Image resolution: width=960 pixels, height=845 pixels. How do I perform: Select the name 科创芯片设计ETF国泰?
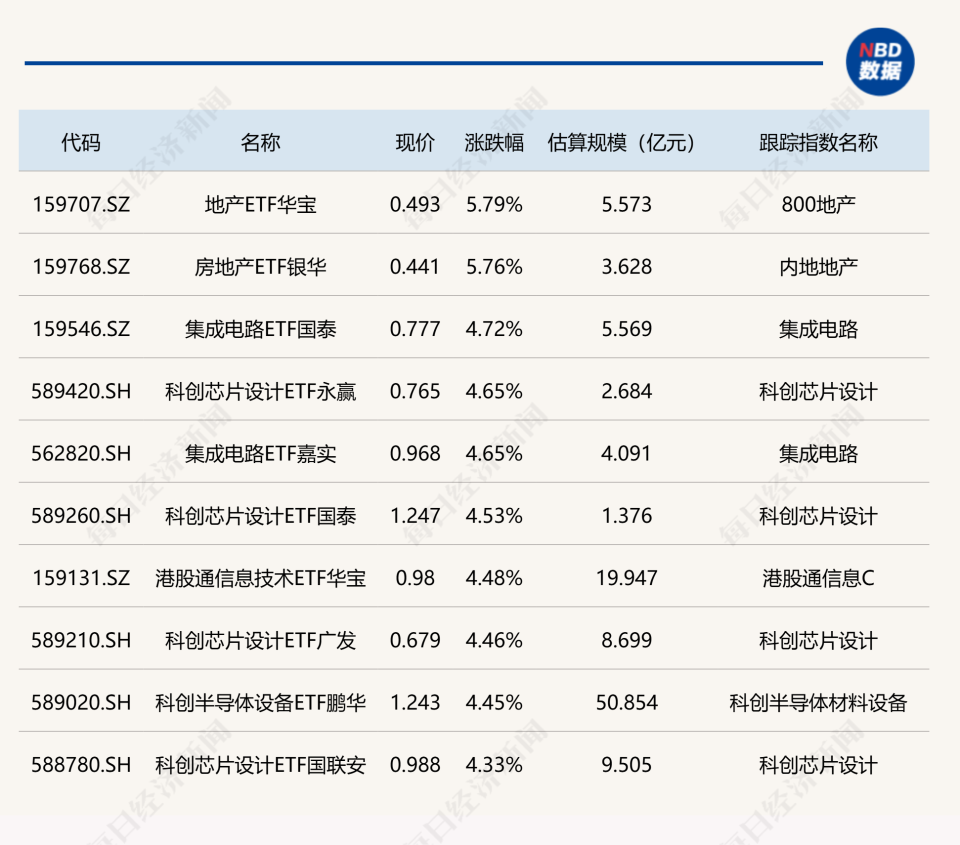pyautogui.click(x=260, y=516)
